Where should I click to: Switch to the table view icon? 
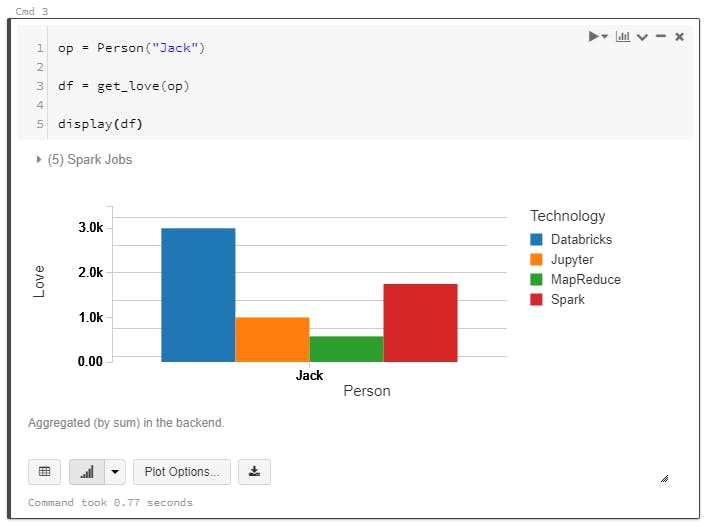[x=44, y=472]
